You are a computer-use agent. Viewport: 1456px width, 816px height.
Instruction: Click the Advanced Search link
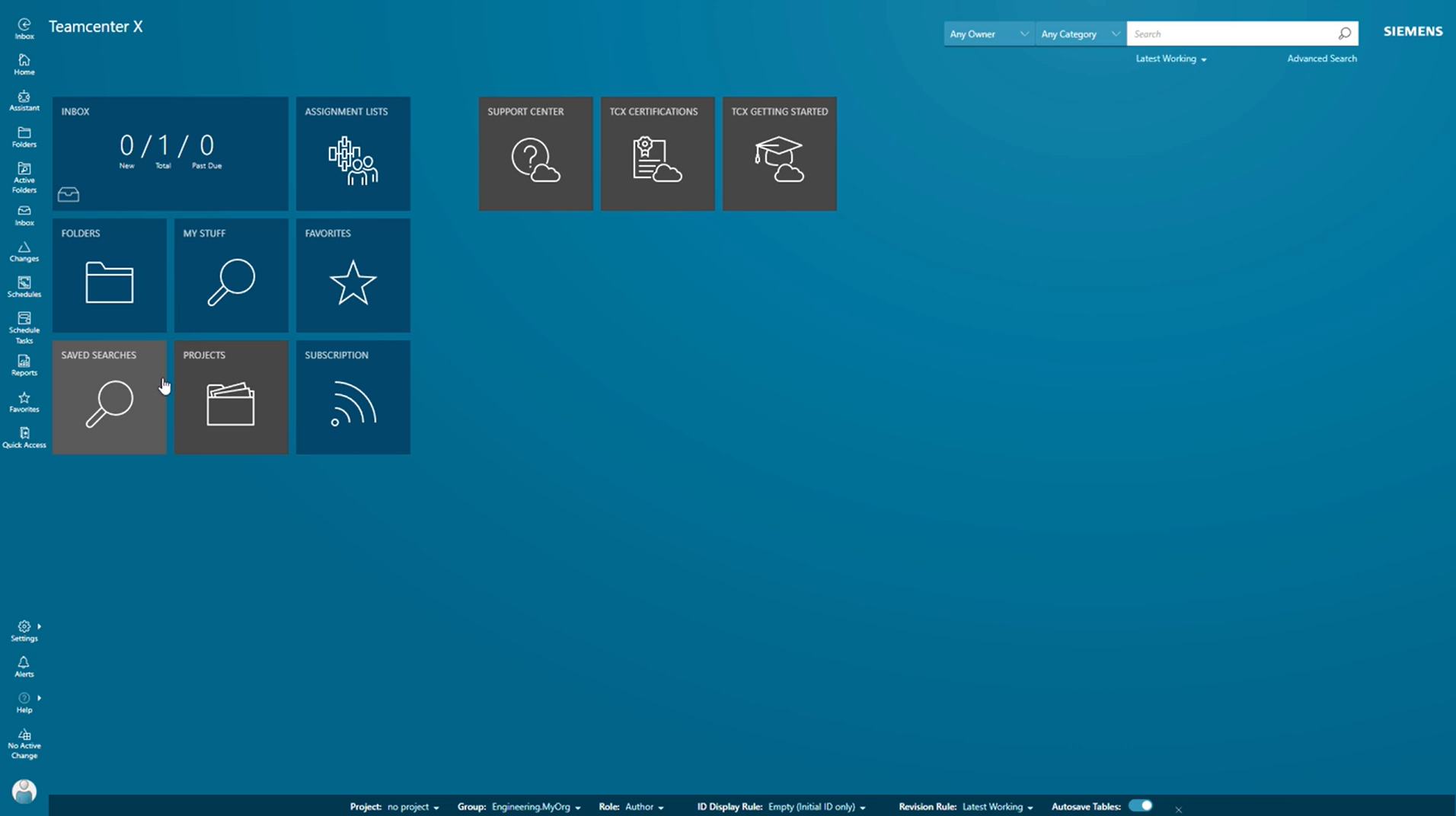click(x=1321, y=59)
